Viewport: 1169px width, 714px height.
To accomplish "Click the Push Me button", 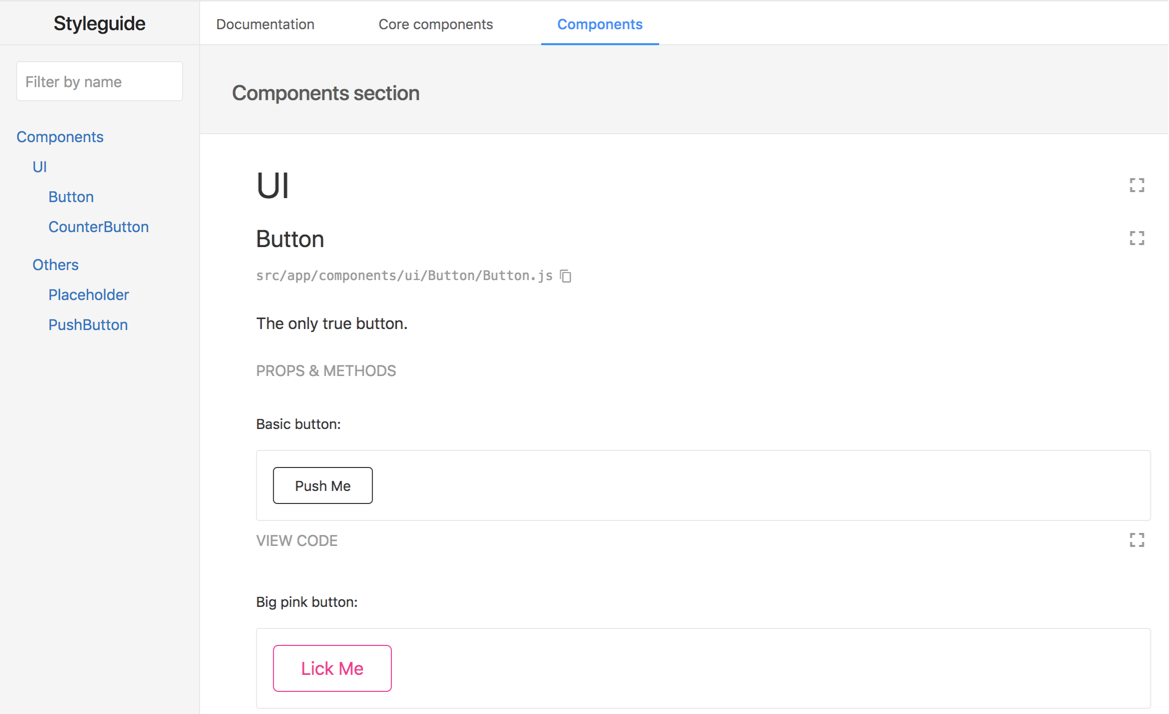I will pyautogui.click(x=323, y=486).
